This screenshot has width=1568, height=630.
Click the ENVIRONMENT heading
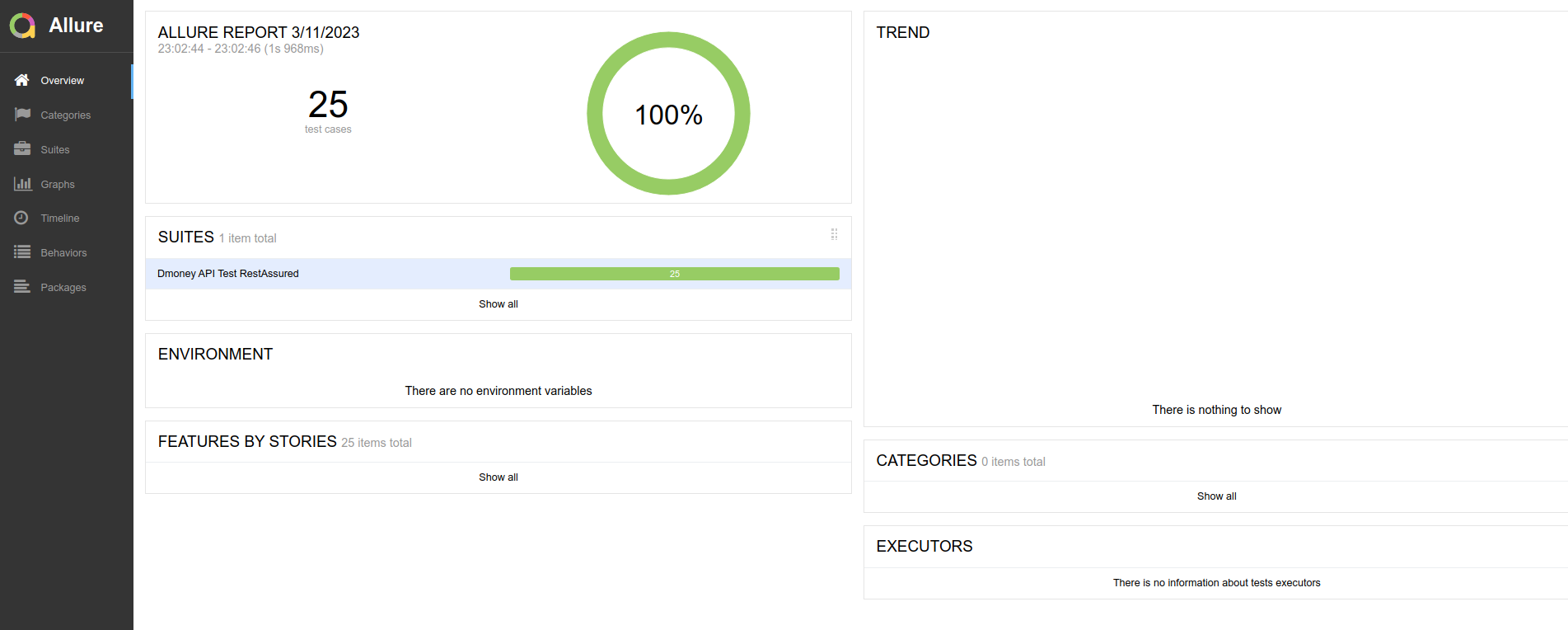tap(215, 354)
